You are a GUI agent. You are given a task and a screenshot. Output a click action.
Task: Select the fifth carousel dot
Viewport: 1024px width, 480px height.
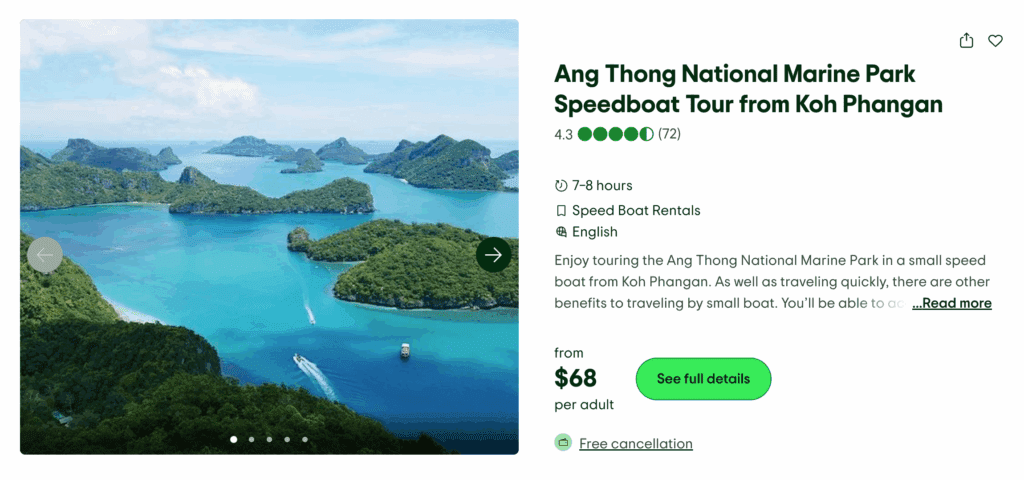click(x=305, y=439)
